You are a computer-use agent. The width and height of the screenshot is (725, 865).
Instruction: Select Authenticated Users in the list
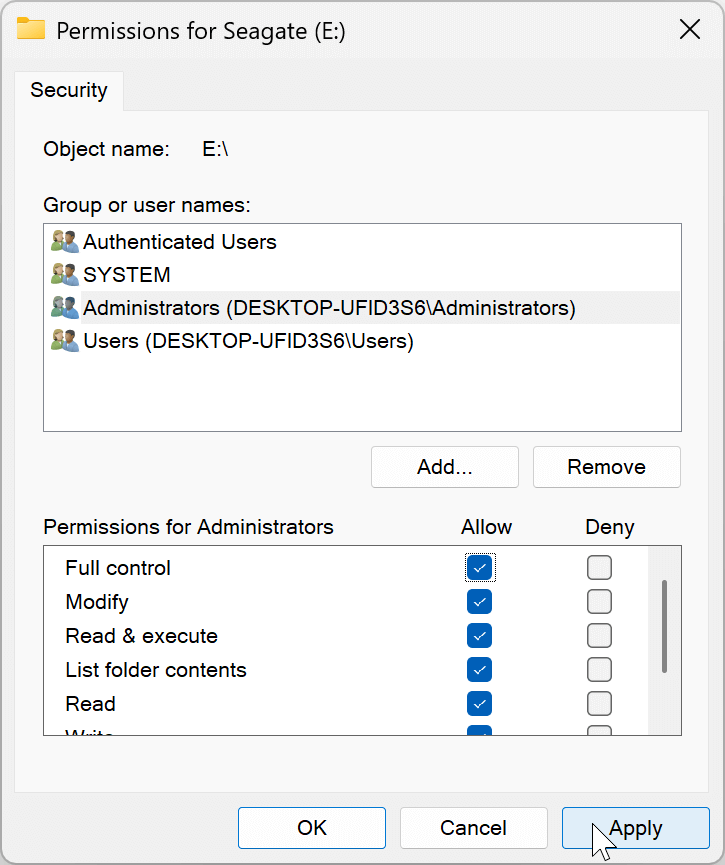click(180, 242)
